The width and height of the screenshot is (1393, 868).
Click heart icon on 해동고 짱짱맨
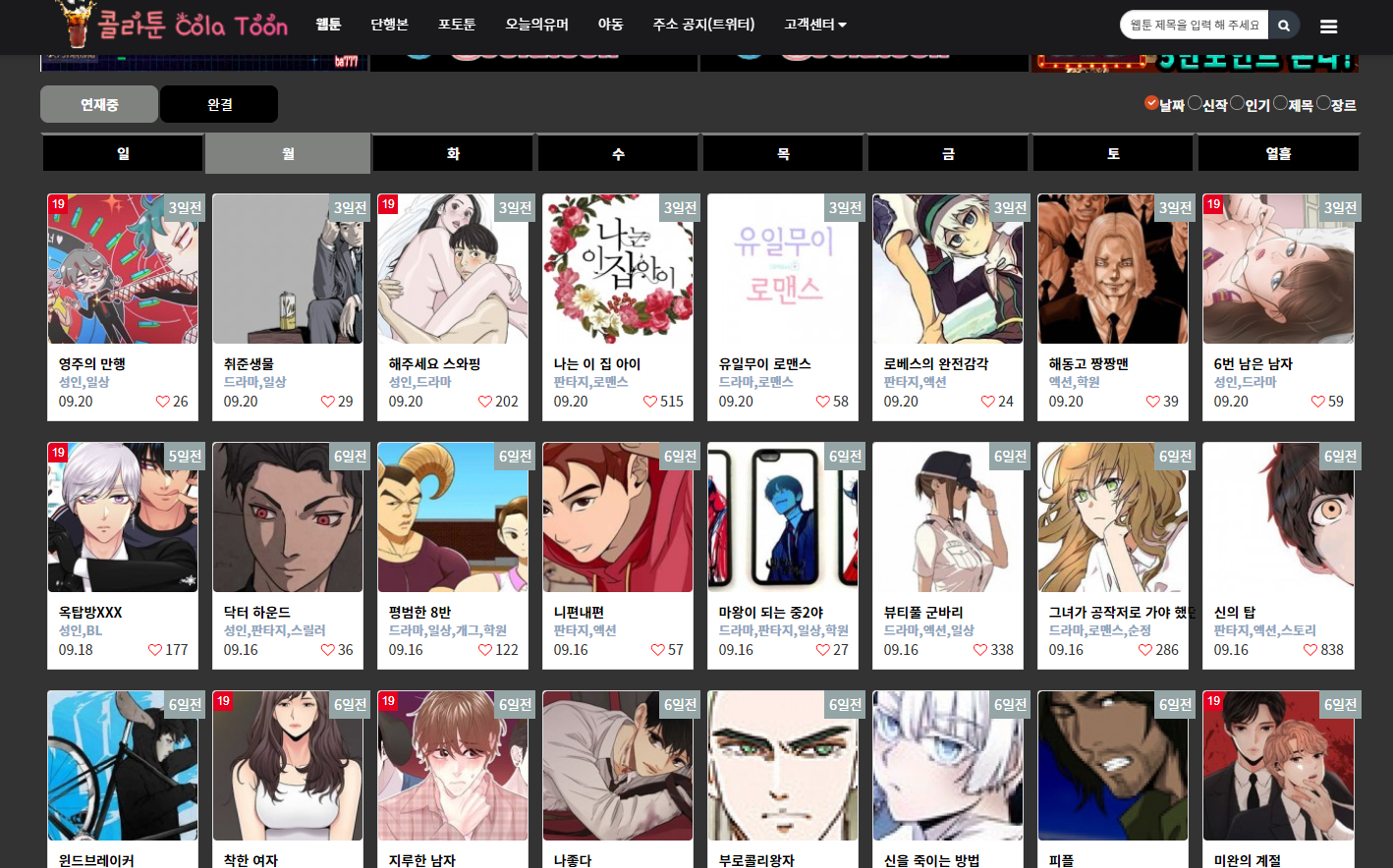[x=1153, y=402]
